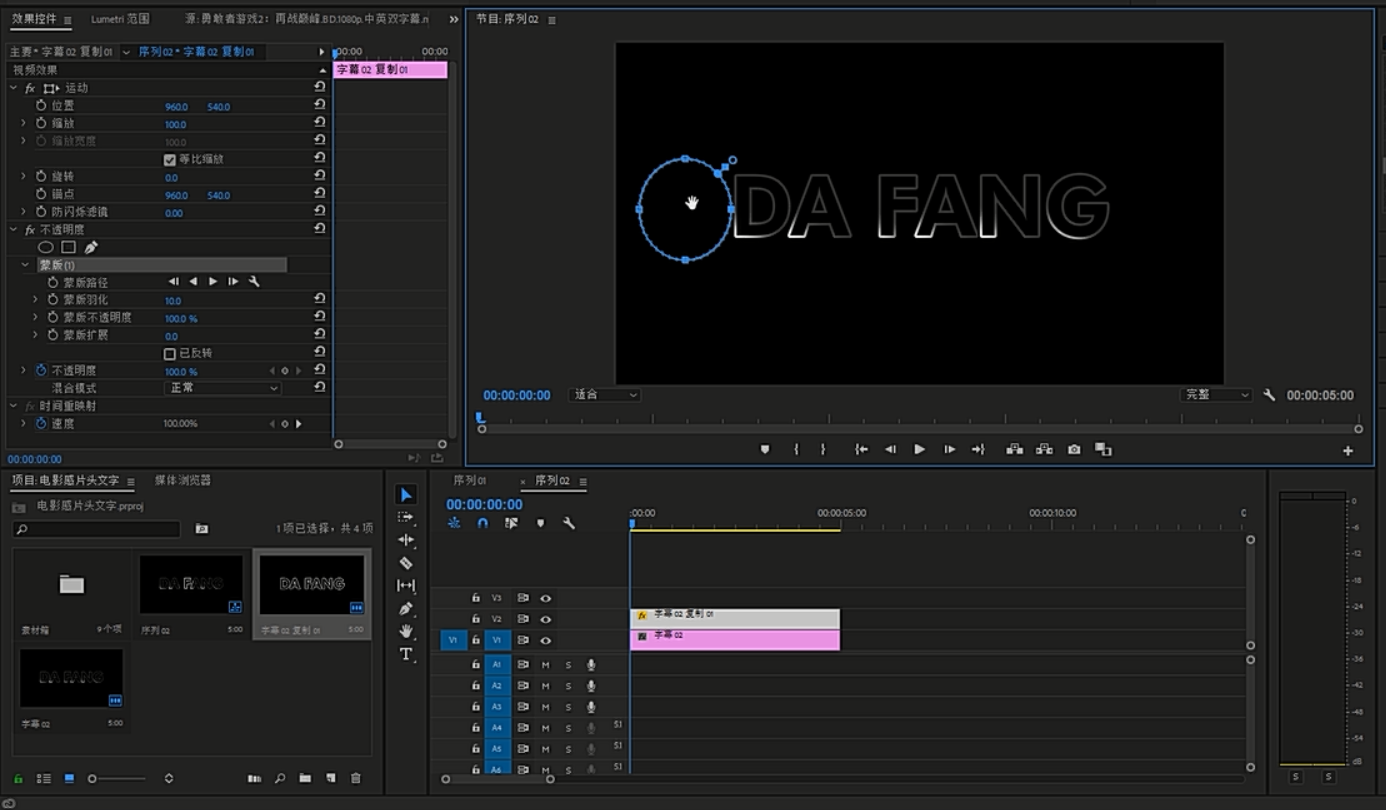1386x810 pixels.
Task: Select the Selection arrow tool
Action: point(405,495)
